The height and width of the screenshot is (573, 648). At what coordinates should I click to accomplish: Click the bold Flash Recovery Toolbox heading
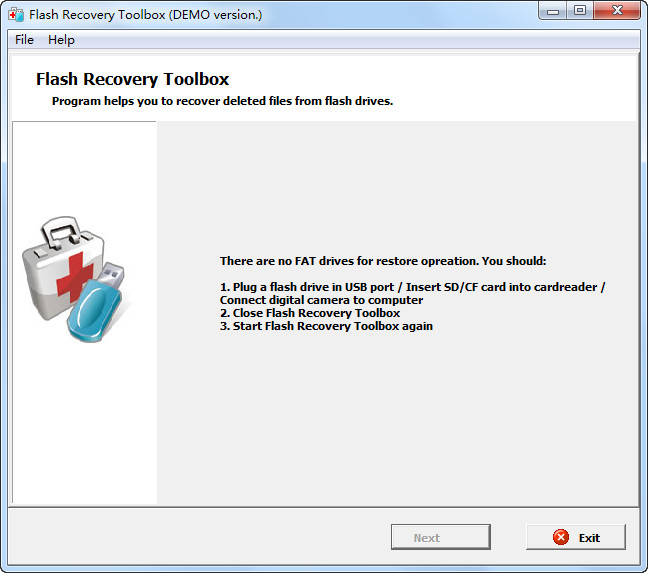point(132,79)
